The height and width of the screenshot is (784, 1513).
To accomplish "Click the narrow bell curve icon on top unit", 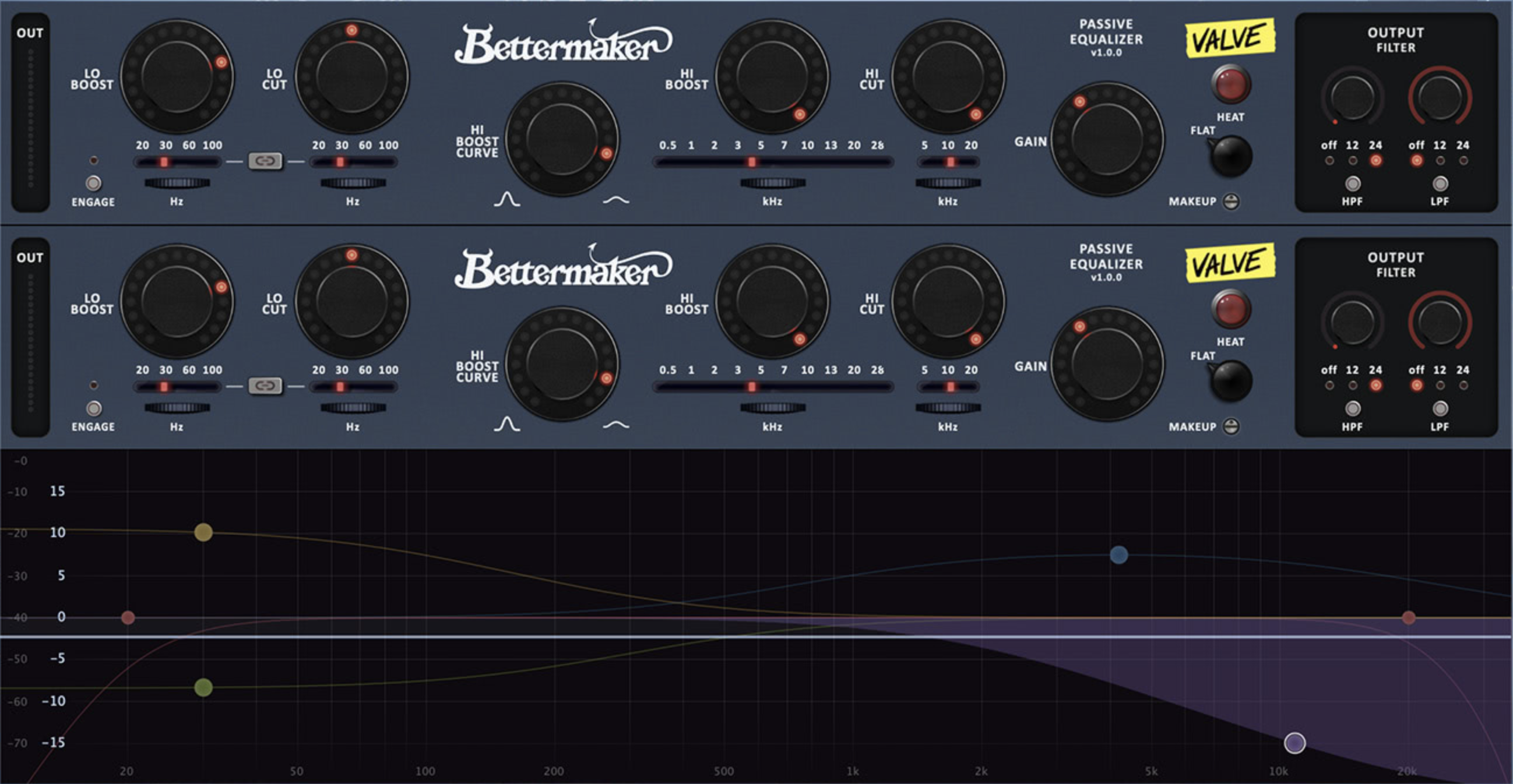I will pyautogui.click(x=506, y=199).
